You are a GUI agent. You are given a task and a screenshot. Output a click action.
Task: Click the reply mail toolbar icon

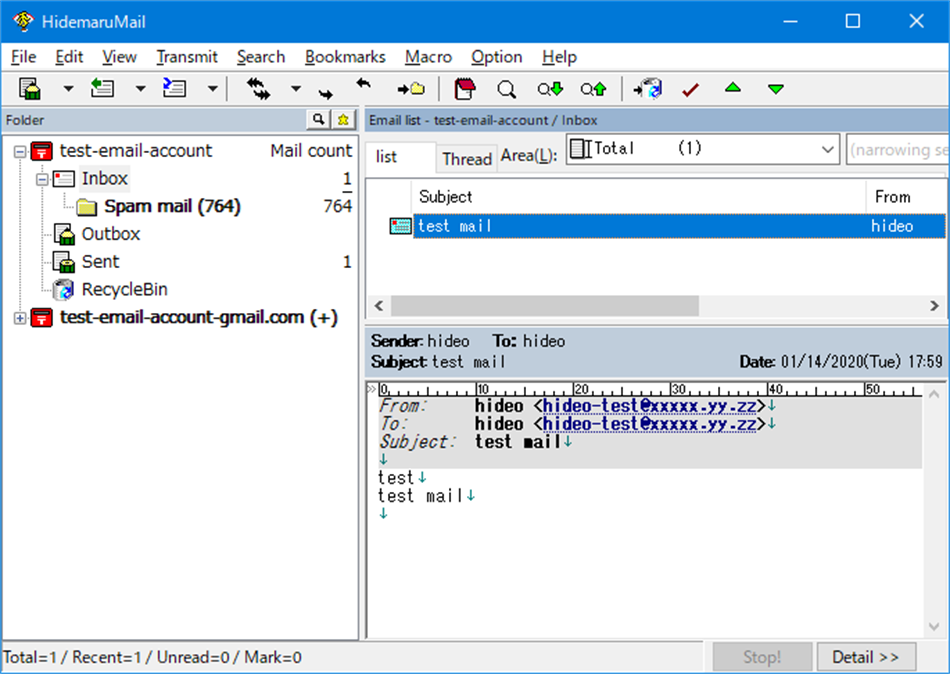[102, 88]
